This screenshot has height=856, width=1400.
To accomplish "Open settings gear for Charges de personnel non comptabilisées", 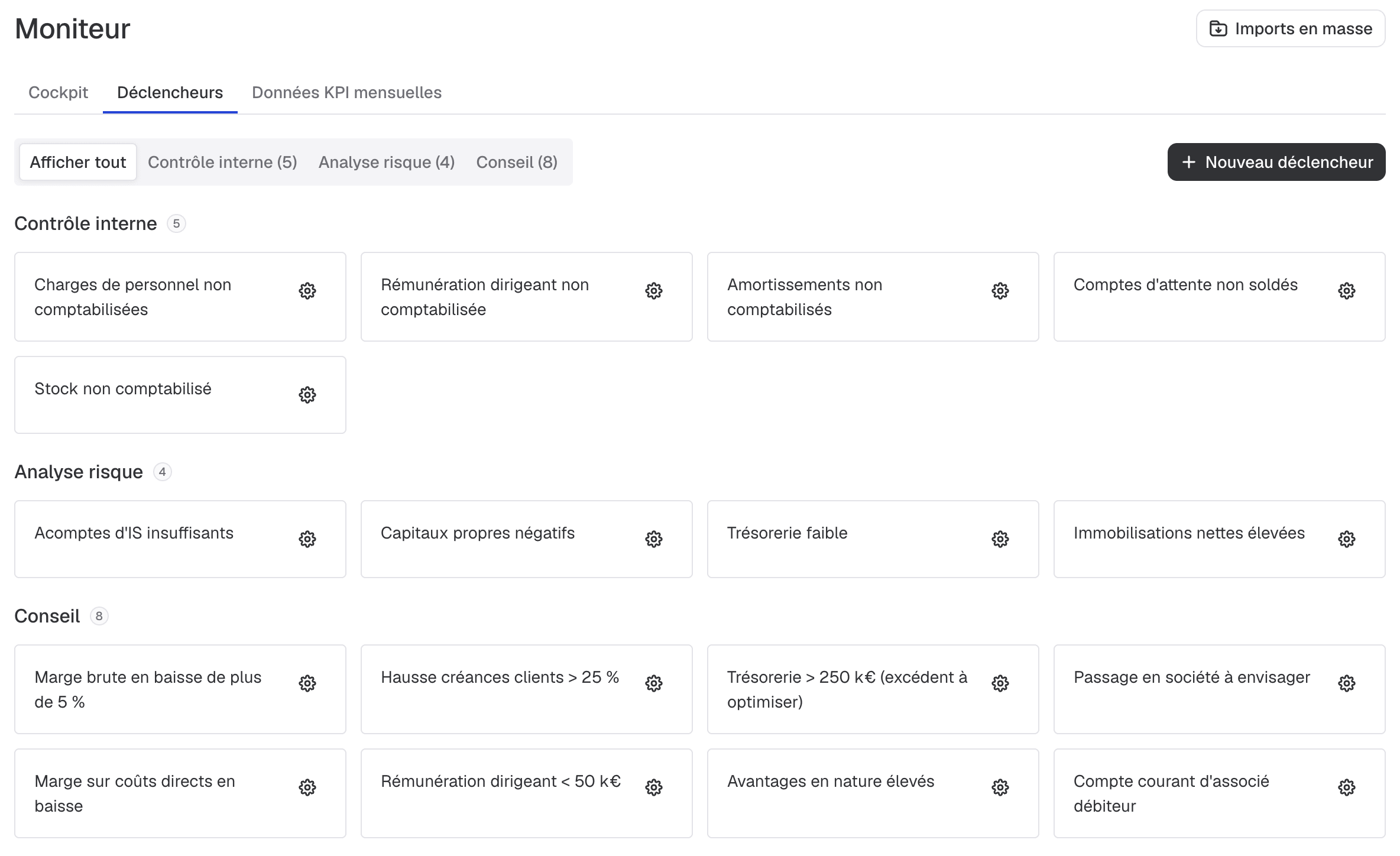I will click(307, 291).
